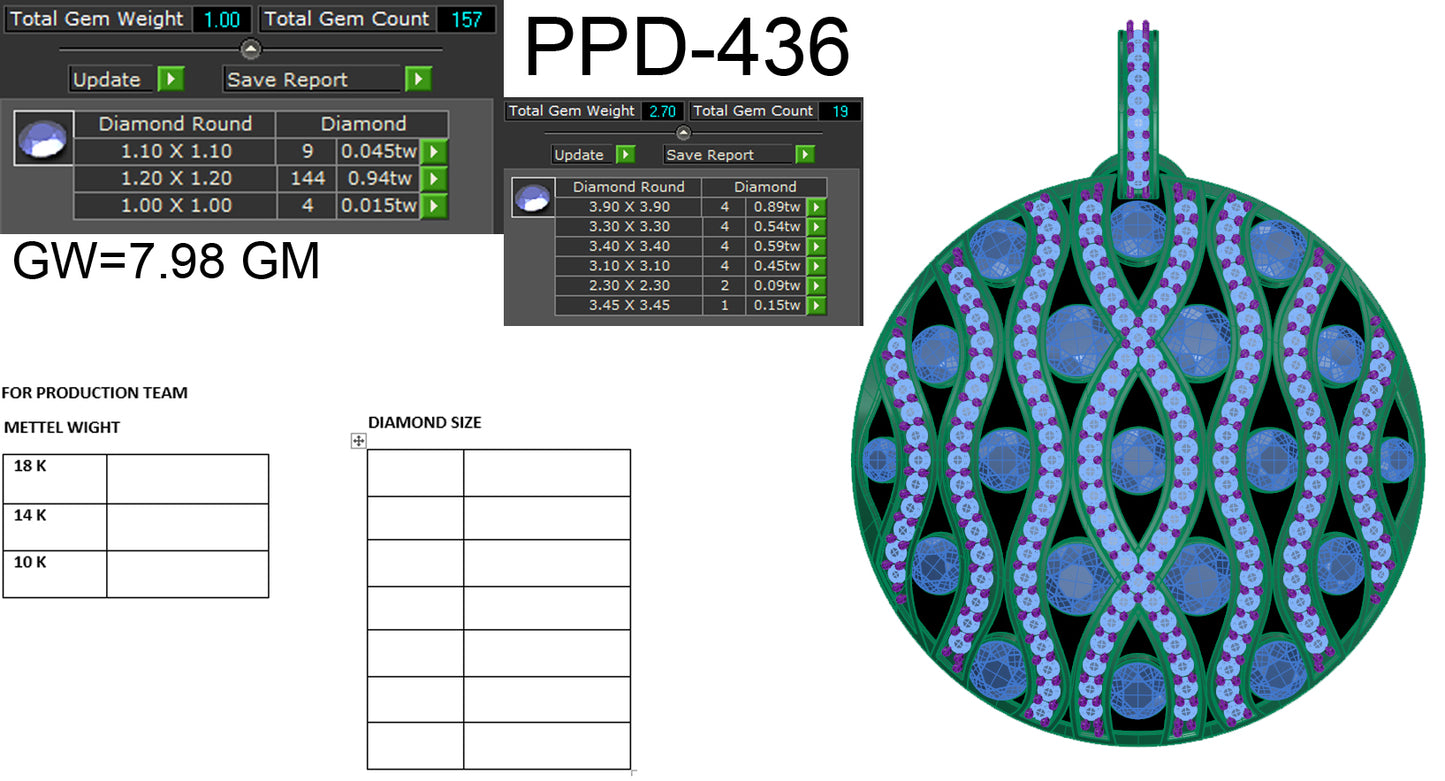Collapse the first gem report using the up chevron

(x=250, y=48)
